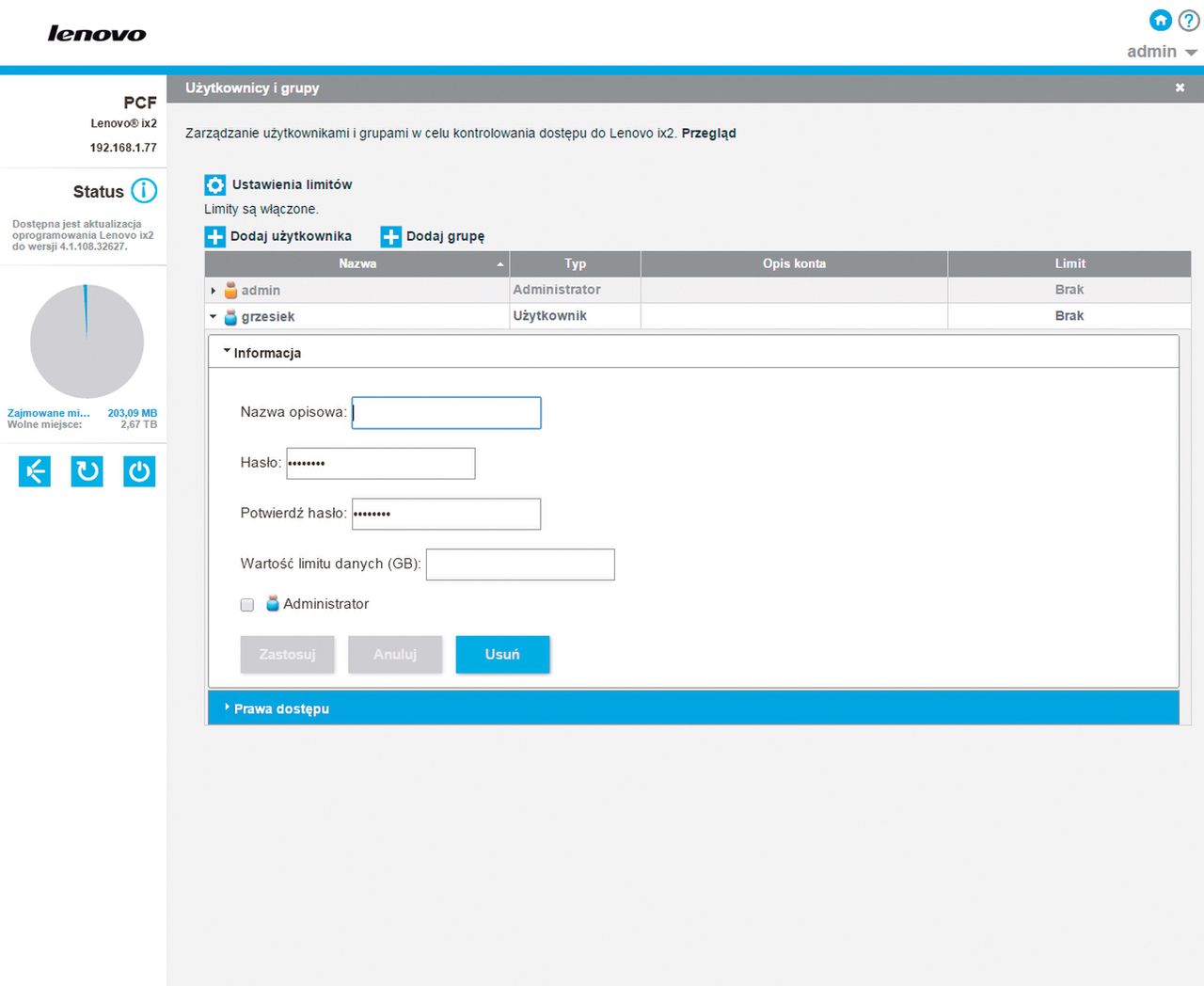Focus the Hasło password field
Screen dimensions: 1204x986
click(x=381, y=464)
